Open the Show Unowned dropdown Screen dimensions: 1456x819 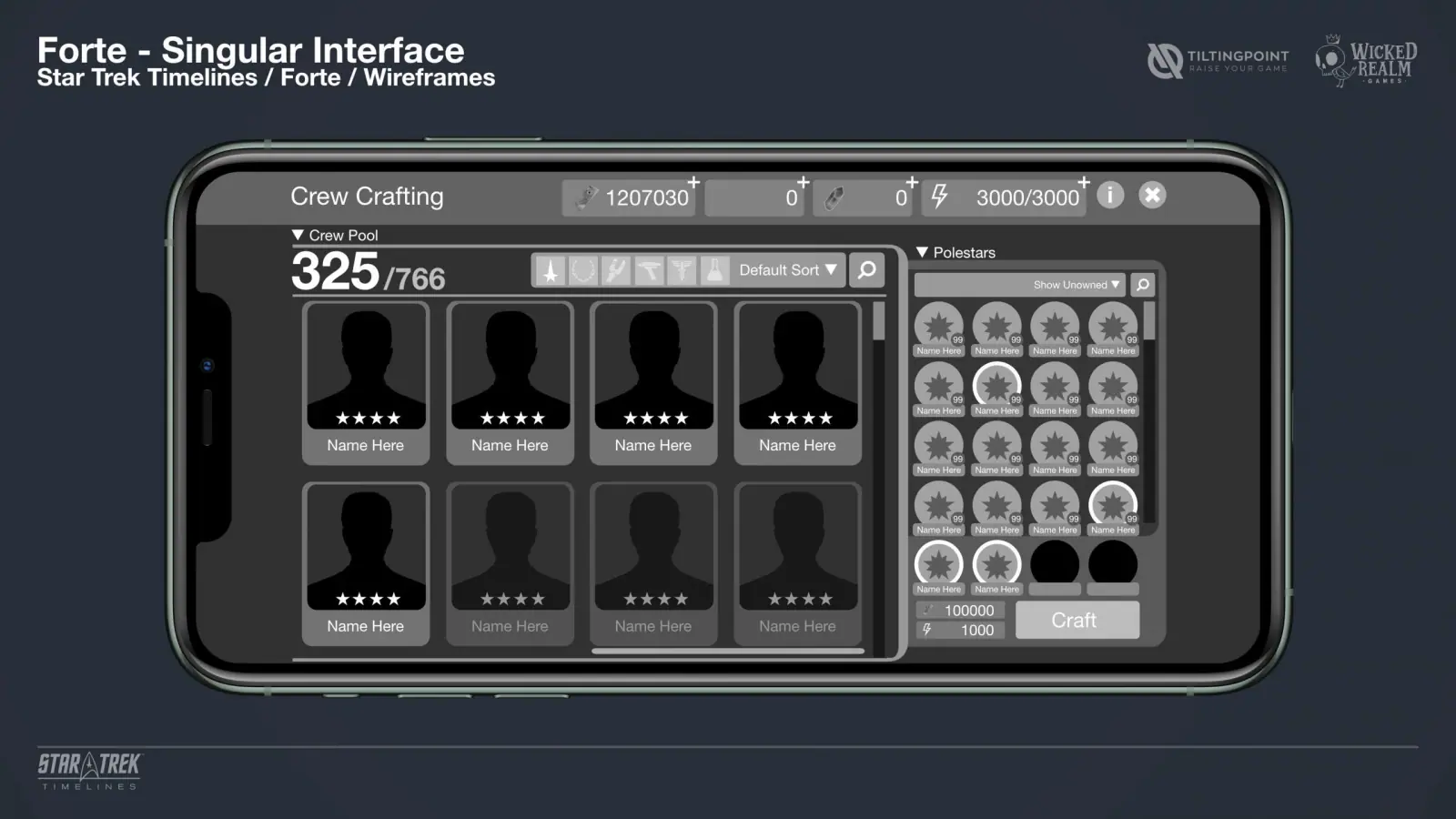1077,285
